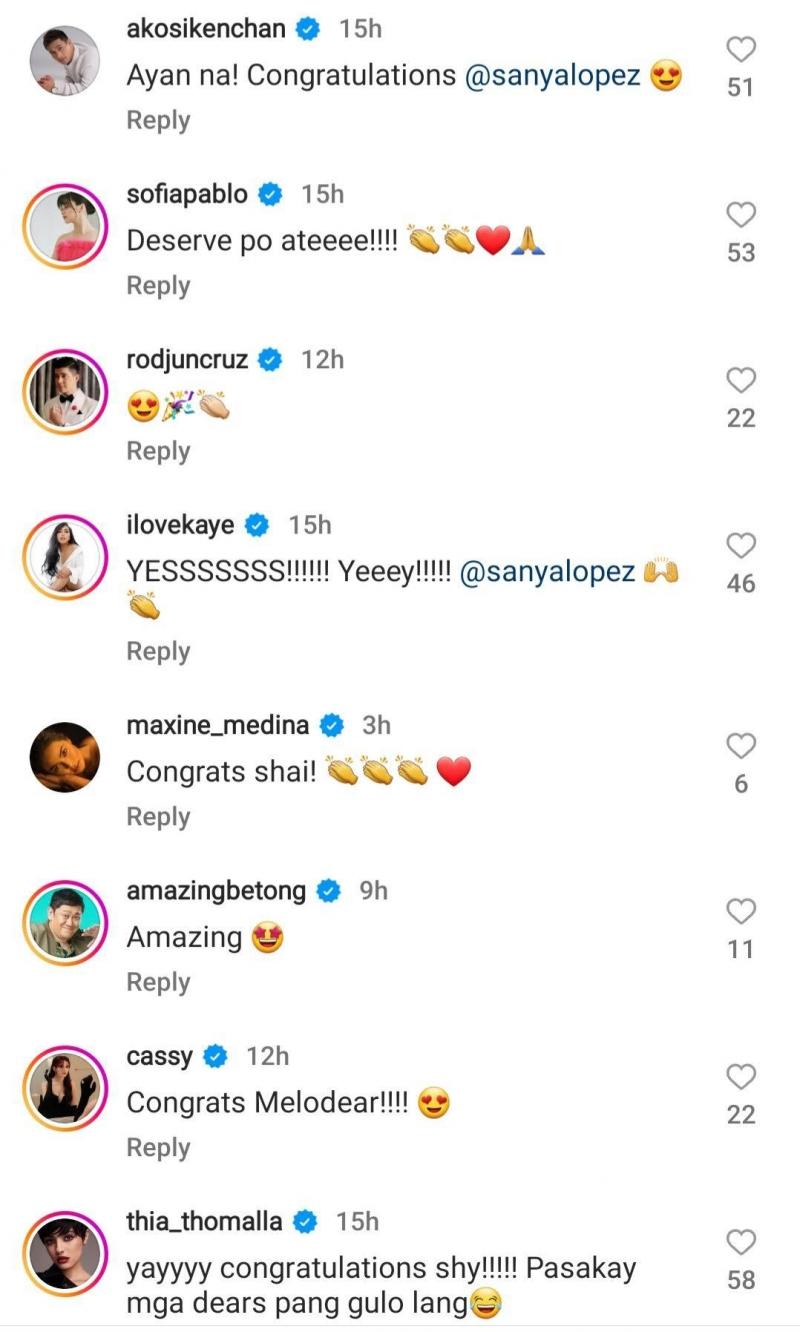Reply to sofiapablo's Deserve po comment
Image resolution: width=800 pixels, height=1332 pixels.
click(x=158, y=286)
